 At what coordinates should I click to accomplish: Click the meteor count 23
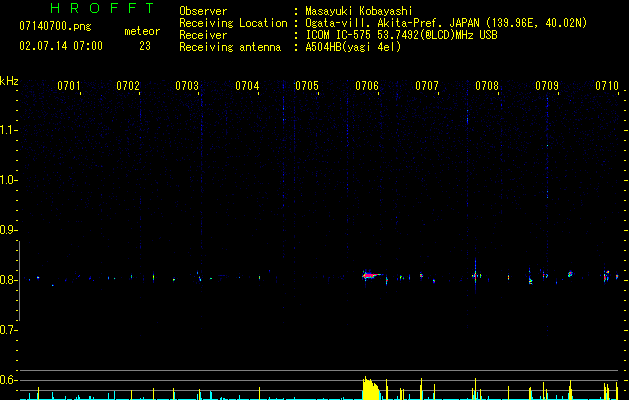(x=145, y=46)
